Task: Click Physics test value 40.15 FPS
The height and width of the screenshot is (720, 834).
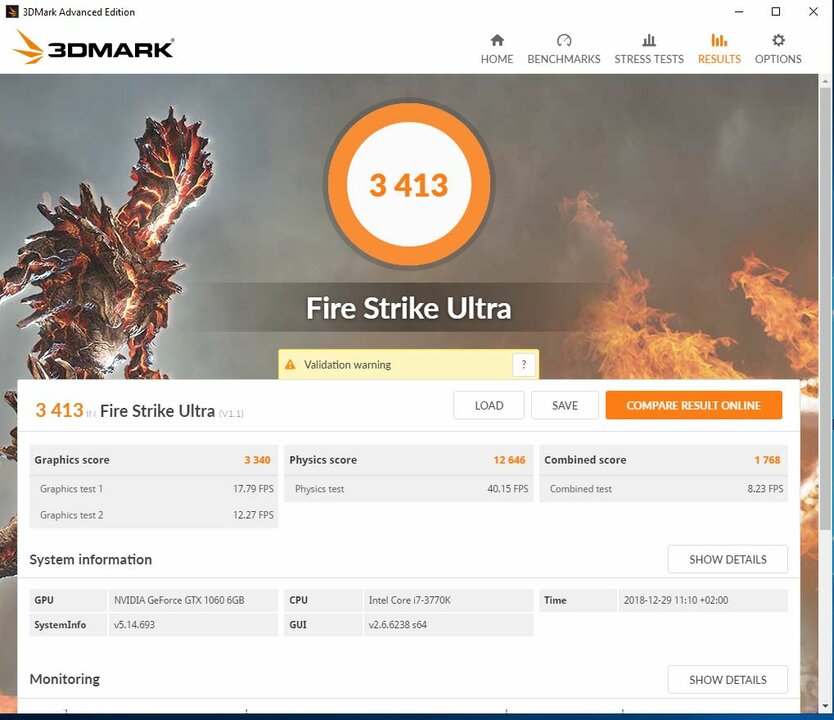Action: (x=508, y=489)
